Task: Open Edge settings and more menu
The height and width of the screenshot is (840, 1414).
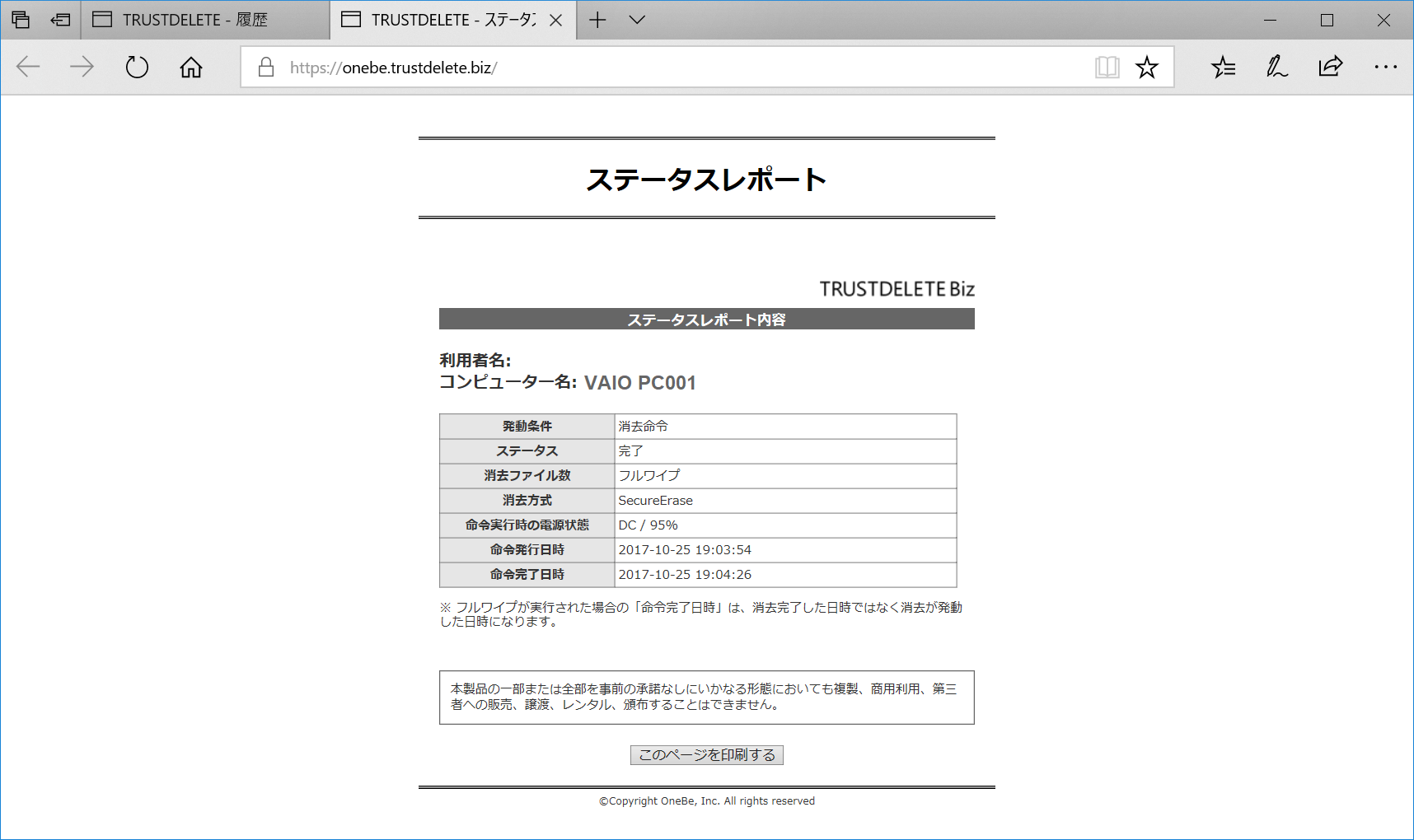Action: pos(1385,67)
